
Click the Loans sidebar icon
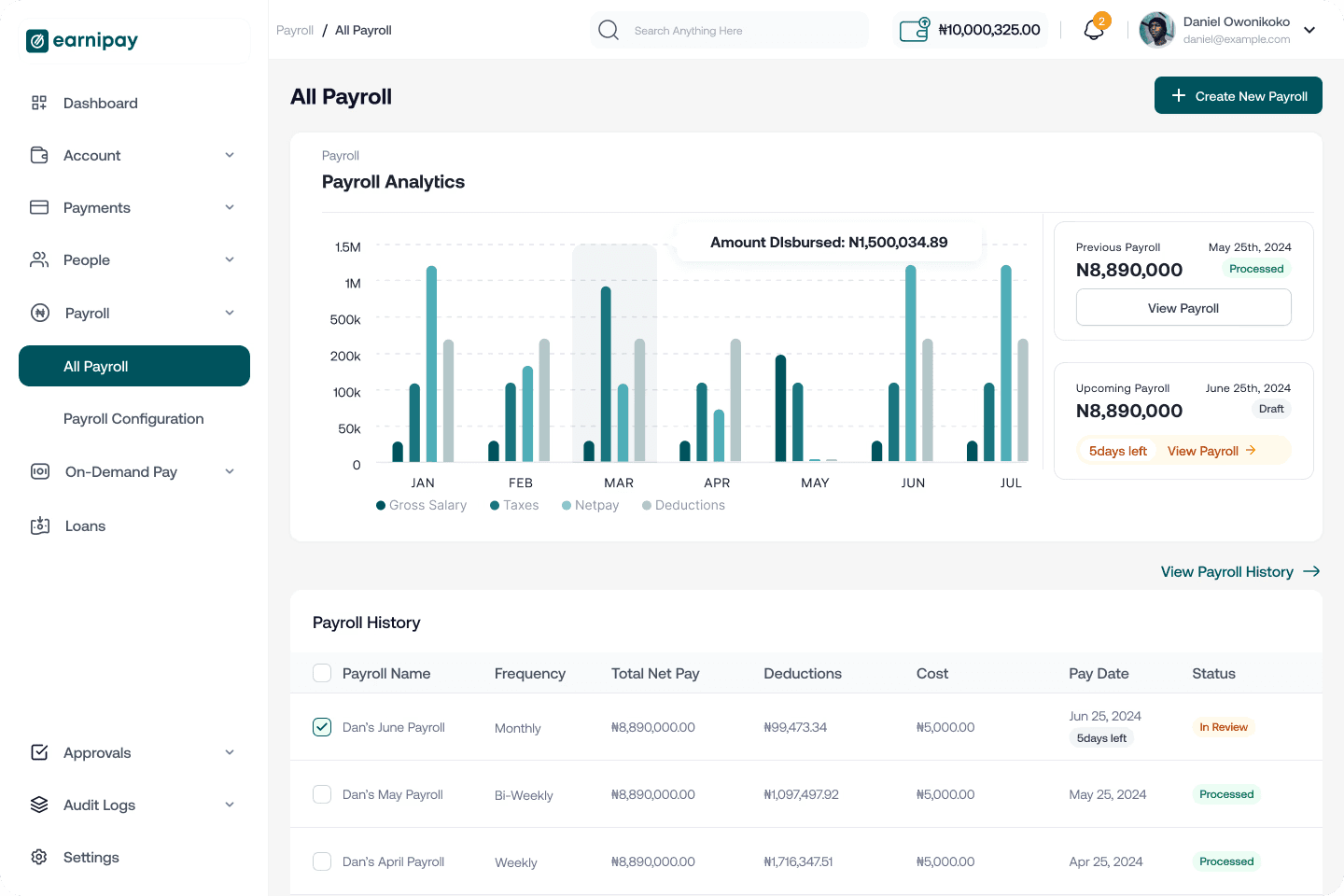[x=40, y=525]
